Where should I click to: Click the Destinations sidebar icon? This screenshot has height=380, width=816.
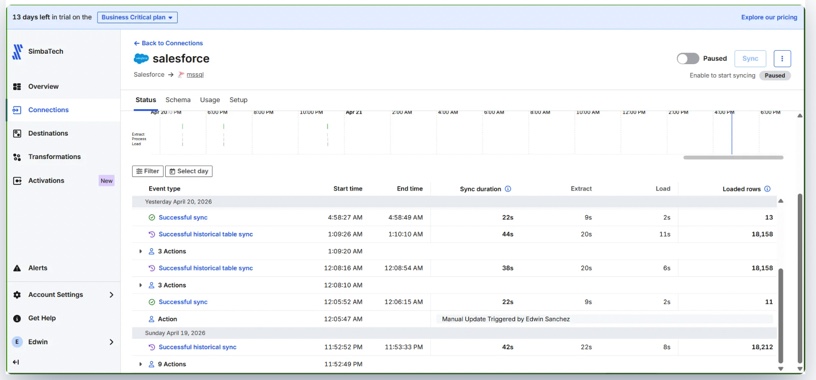[x=17, y=133]
